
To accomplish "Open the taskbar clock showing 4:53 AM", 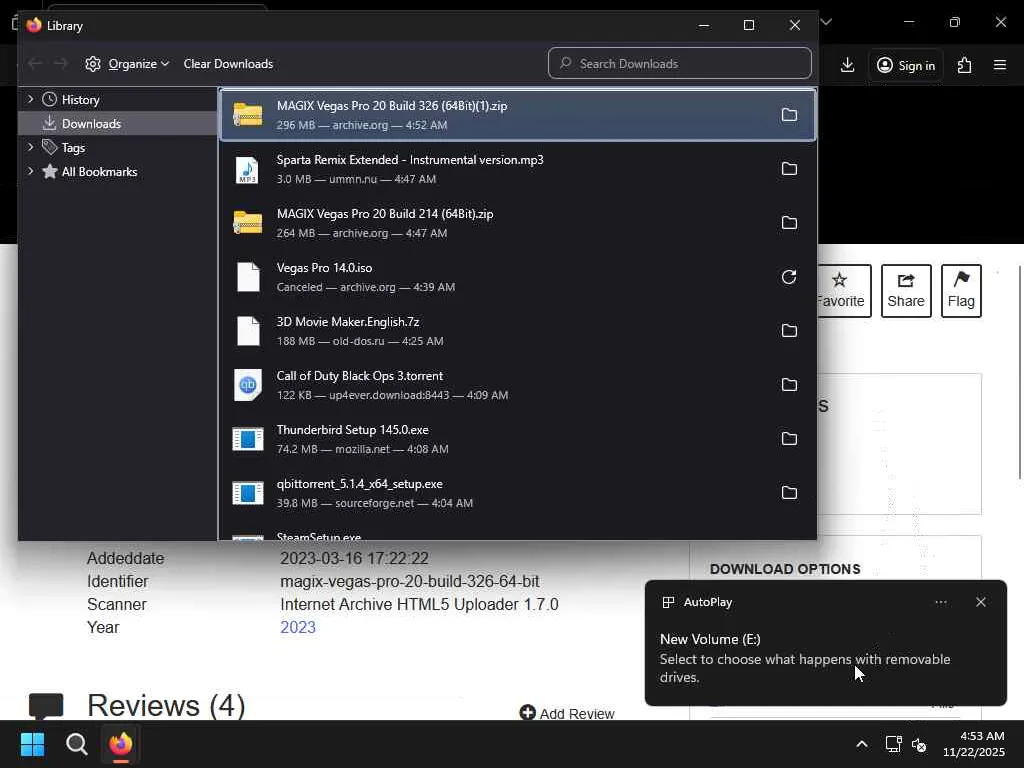I will pos(973,744).
